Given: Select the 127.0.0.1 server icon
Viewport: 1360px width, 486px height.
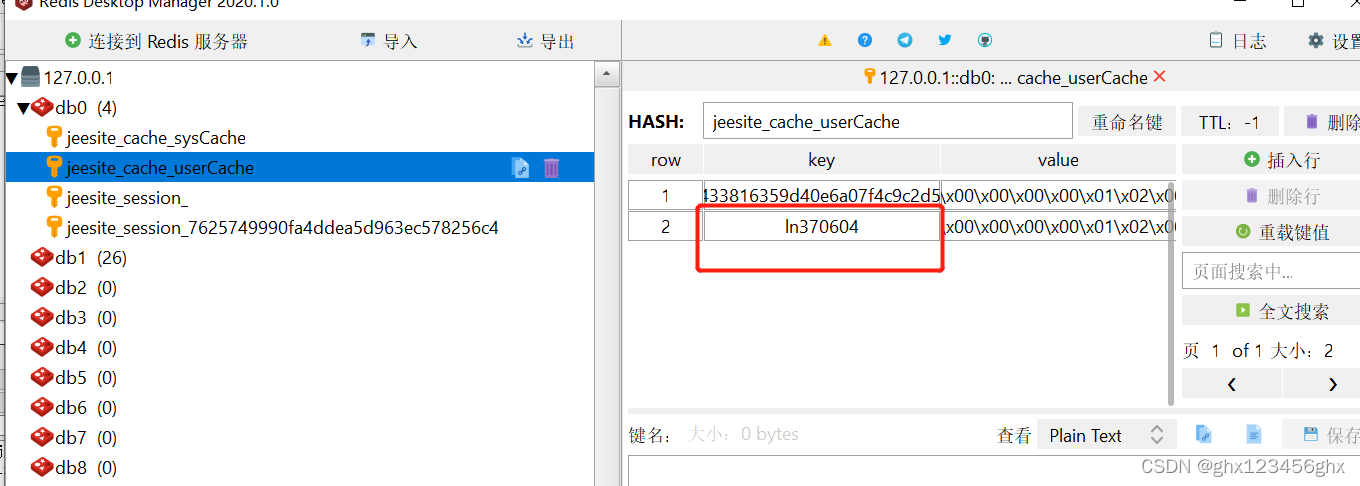Looking at the screenshot, I should coord(30,77).
